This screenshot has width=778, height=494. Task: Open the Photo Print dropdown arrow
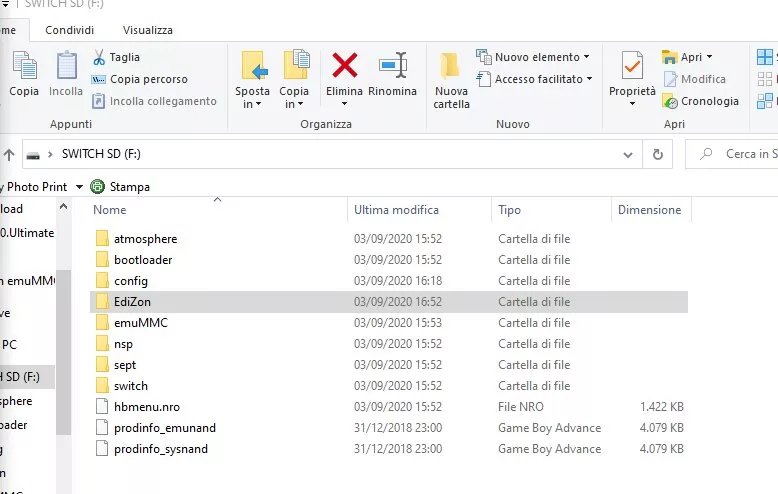click(x=79, y=187)
